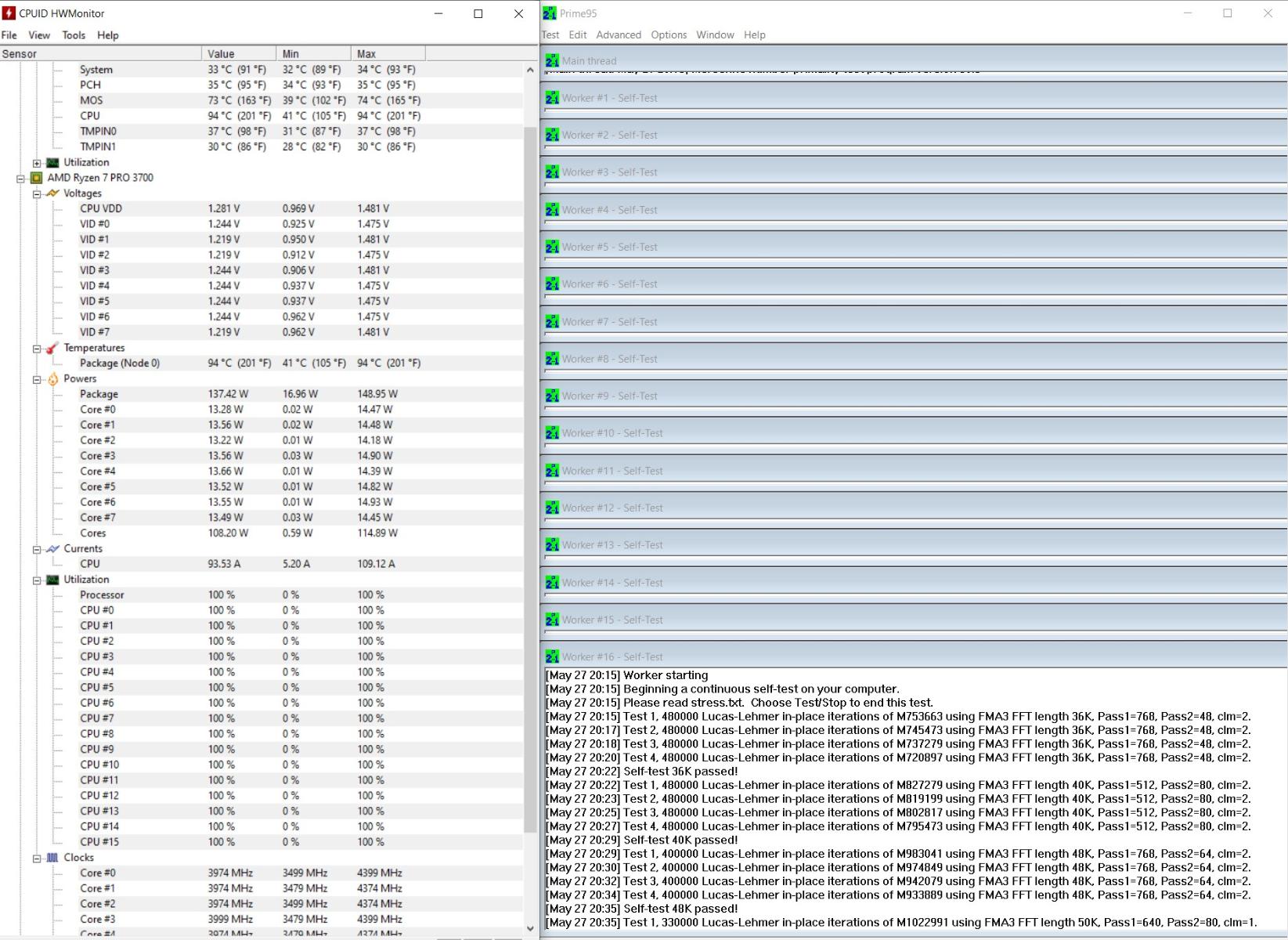Click the Currents category icon
This screenshot has height=940, width=1288.
click(52, 549)
